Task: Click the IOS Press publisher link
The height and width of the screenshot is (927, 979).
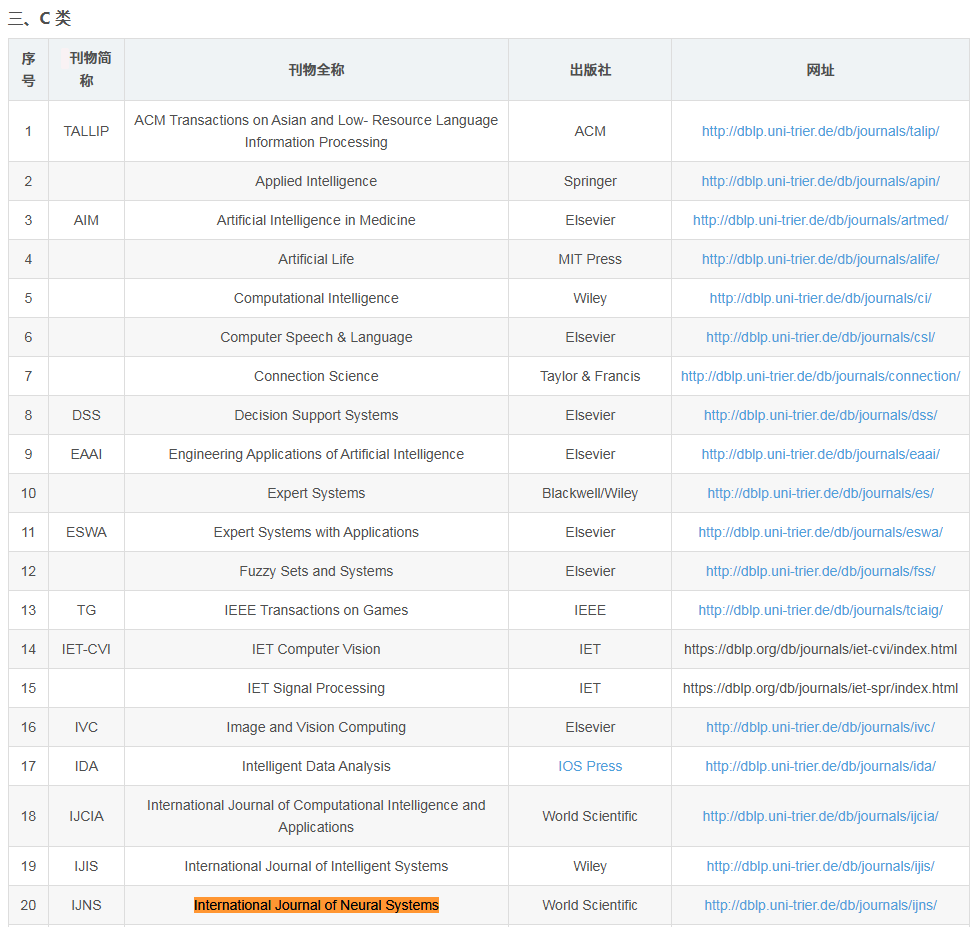Action: pyautogui.click(x=590, y=766)
